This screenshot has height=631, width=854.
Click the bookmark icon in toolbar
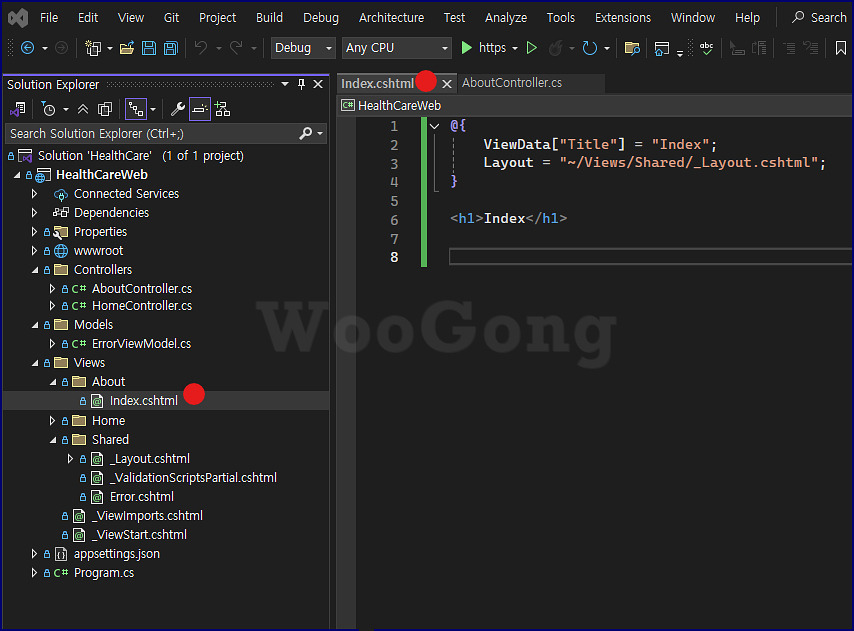click(841, 48)
